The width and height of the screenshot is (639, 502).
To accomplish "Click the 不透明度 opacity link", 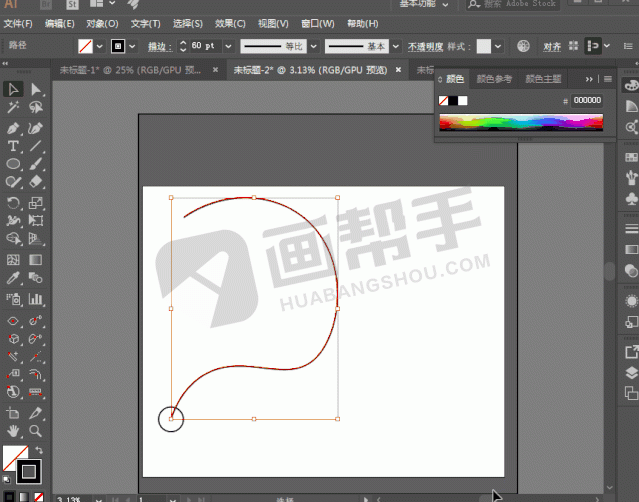I will pyautogui.click(x=425, y=46).
